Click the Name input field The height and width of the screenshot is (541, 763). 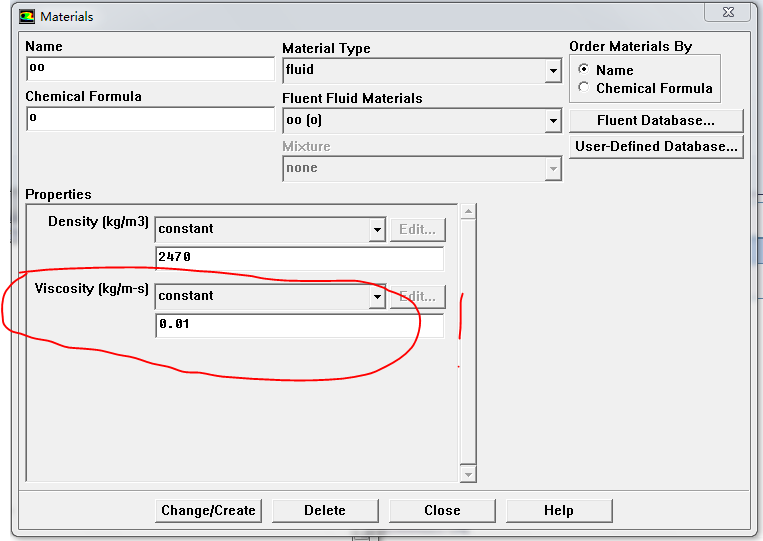(150, 69)
